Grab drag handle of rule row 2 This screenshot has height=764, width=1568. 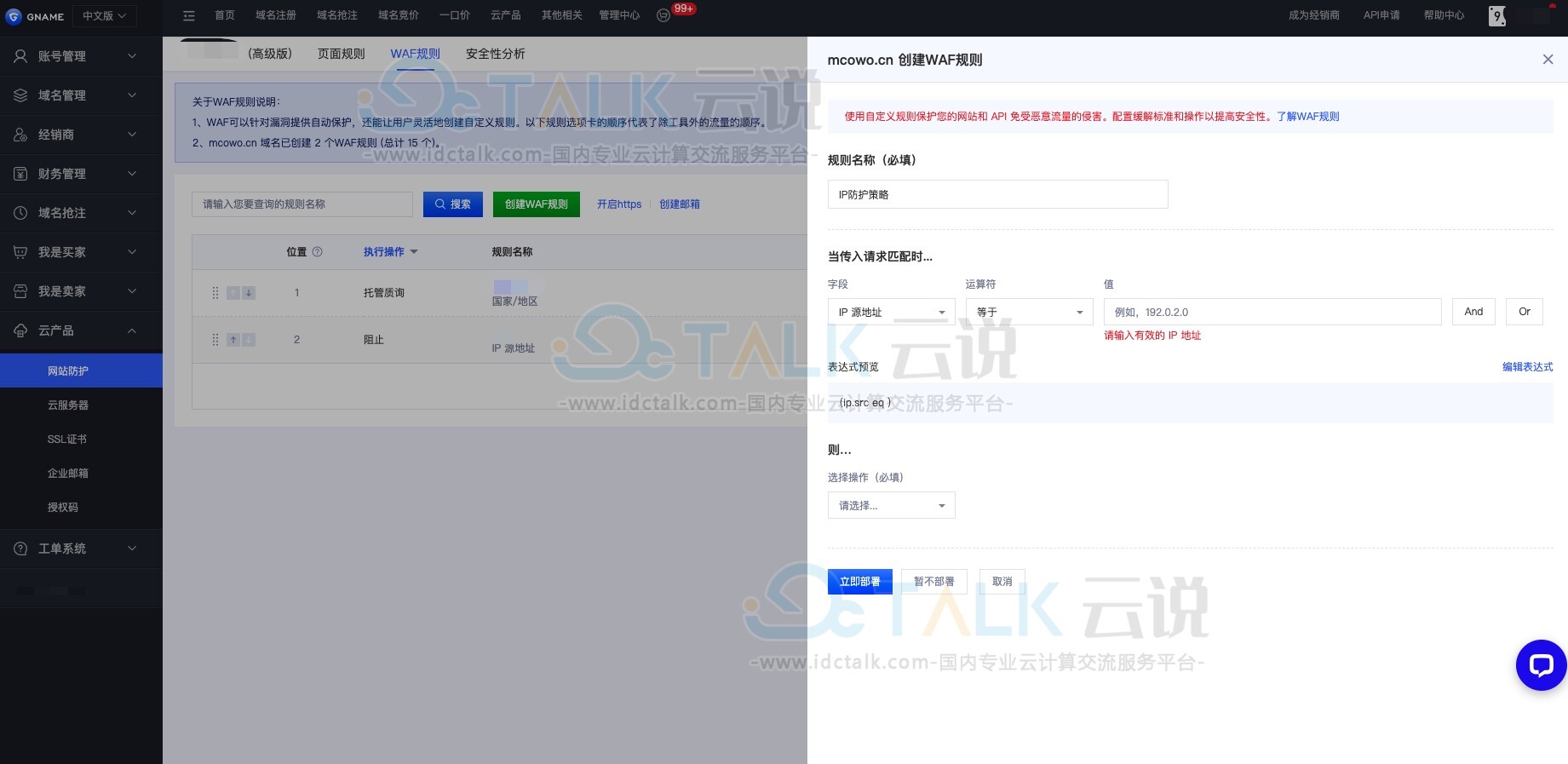tap(215, 340)
